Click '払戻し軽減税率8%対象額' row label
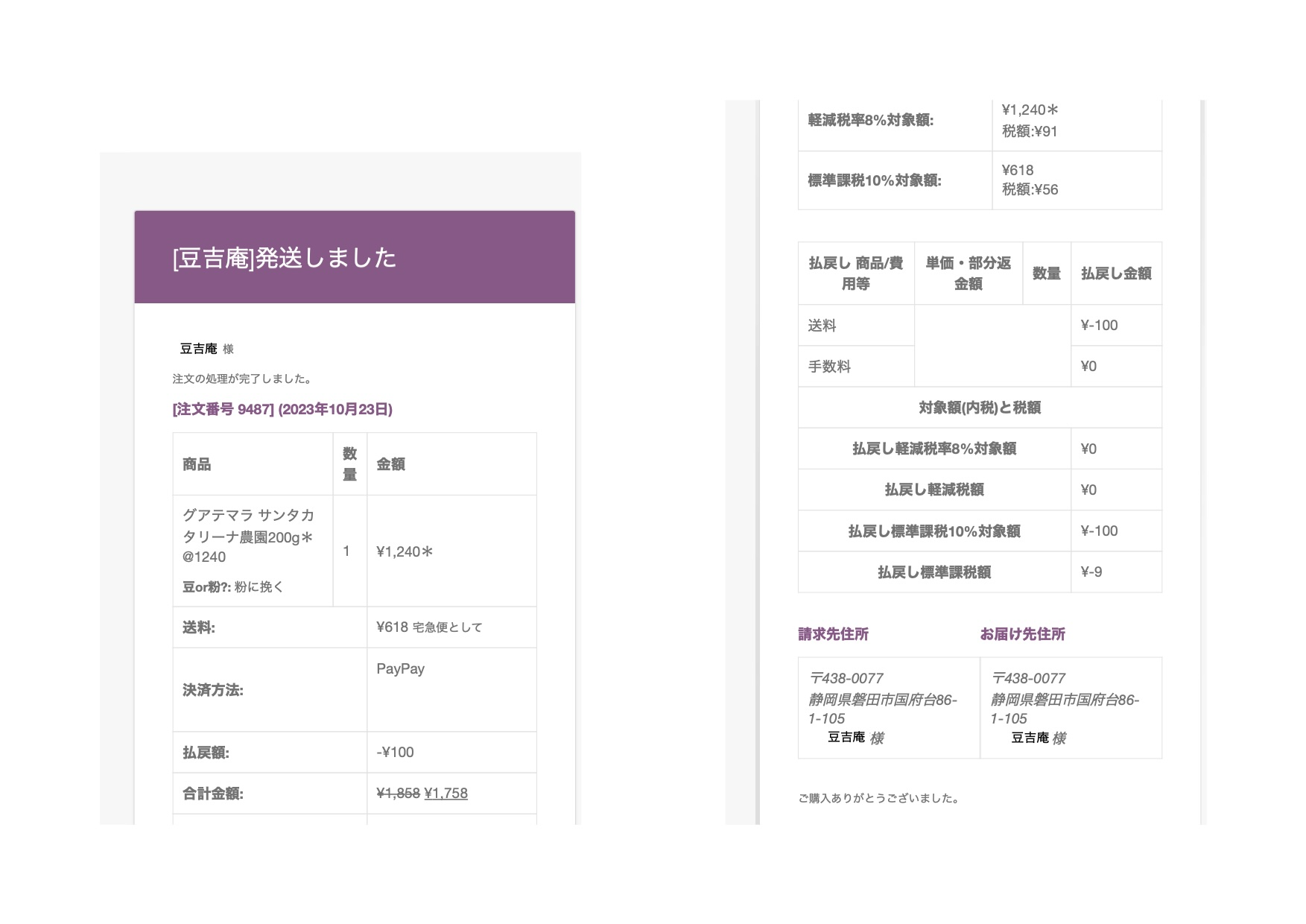The image size is (1306, 924). (934, 449)
